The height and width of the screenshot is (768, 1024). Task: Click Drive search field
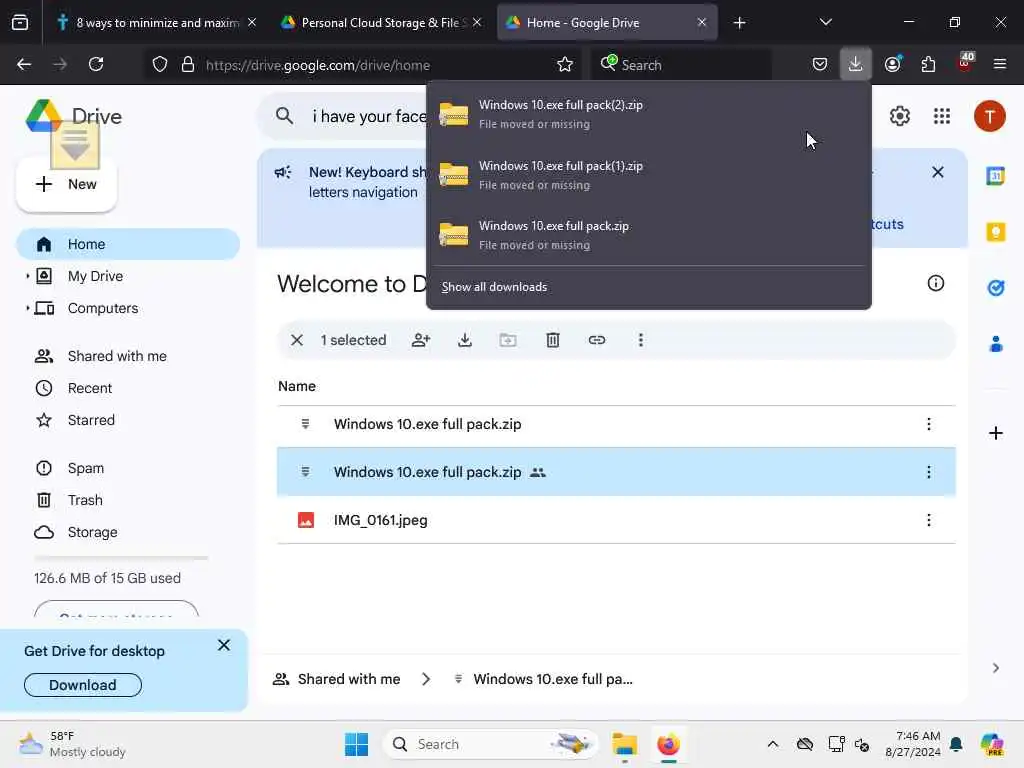[x=342, y=116]
